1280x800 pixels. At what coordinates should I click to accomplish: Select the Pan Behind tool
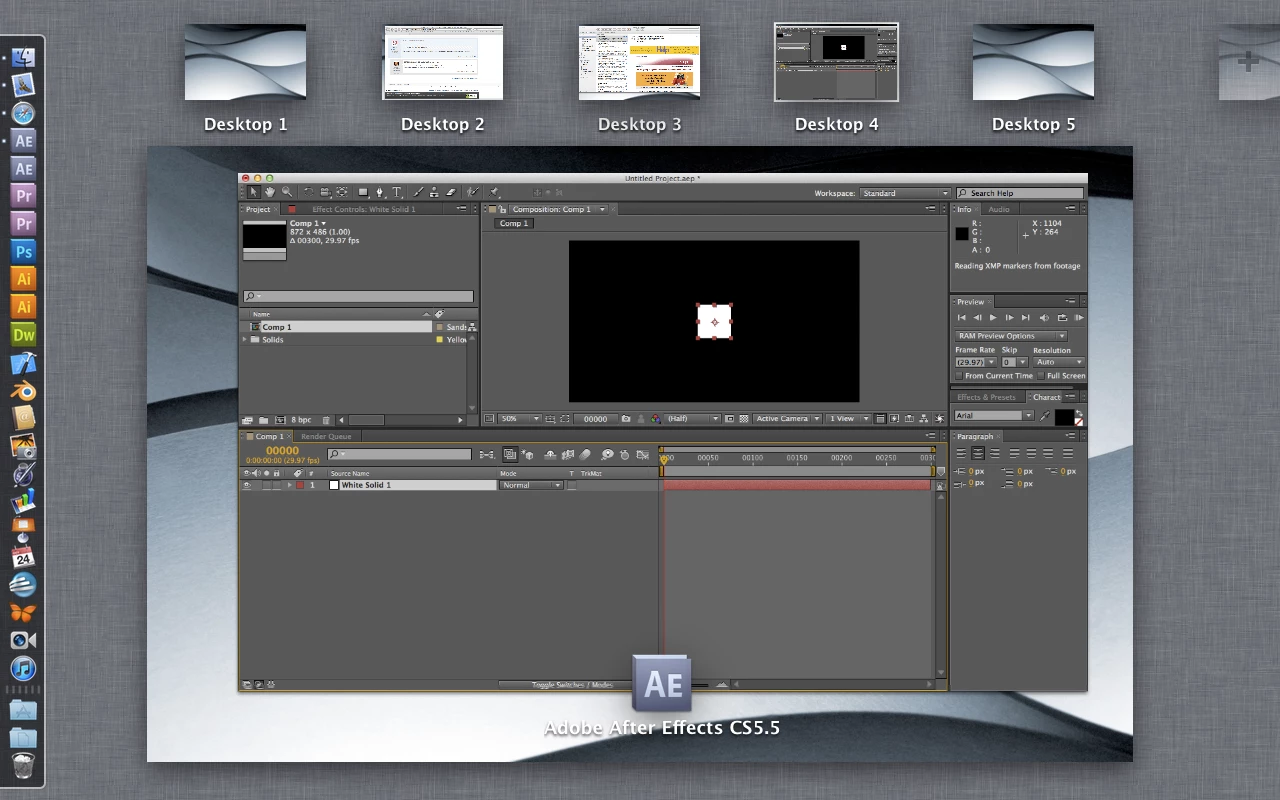pyautogui.click(x=342, y=192)
